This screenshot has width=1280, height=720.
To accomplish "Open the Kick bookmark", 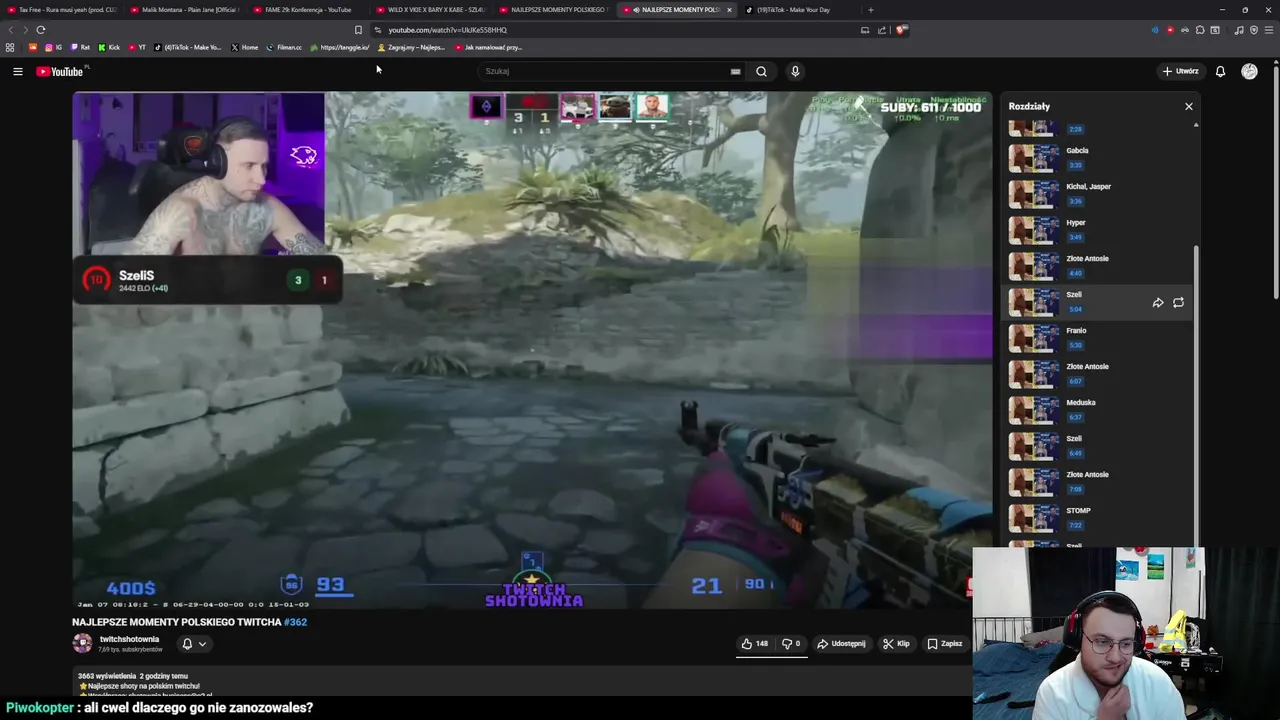I will click(x=109, y=47).
